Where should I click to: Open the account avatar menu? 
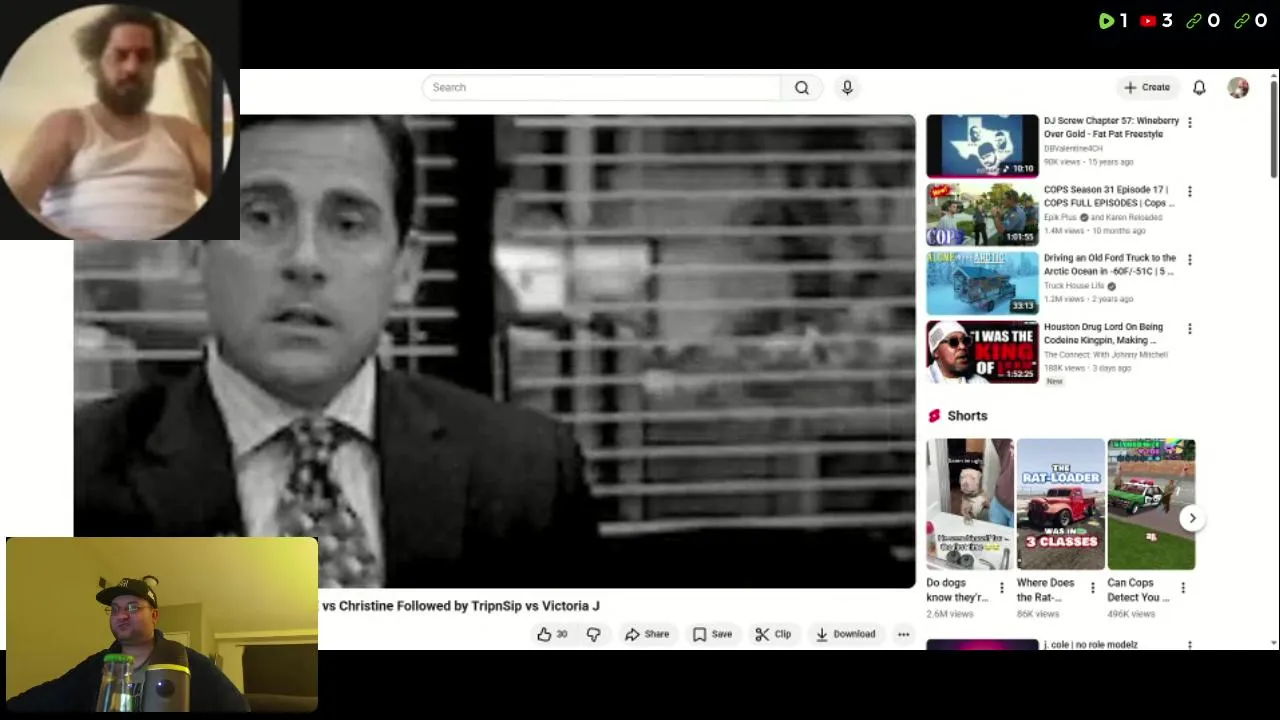[x=1238, y=88]
